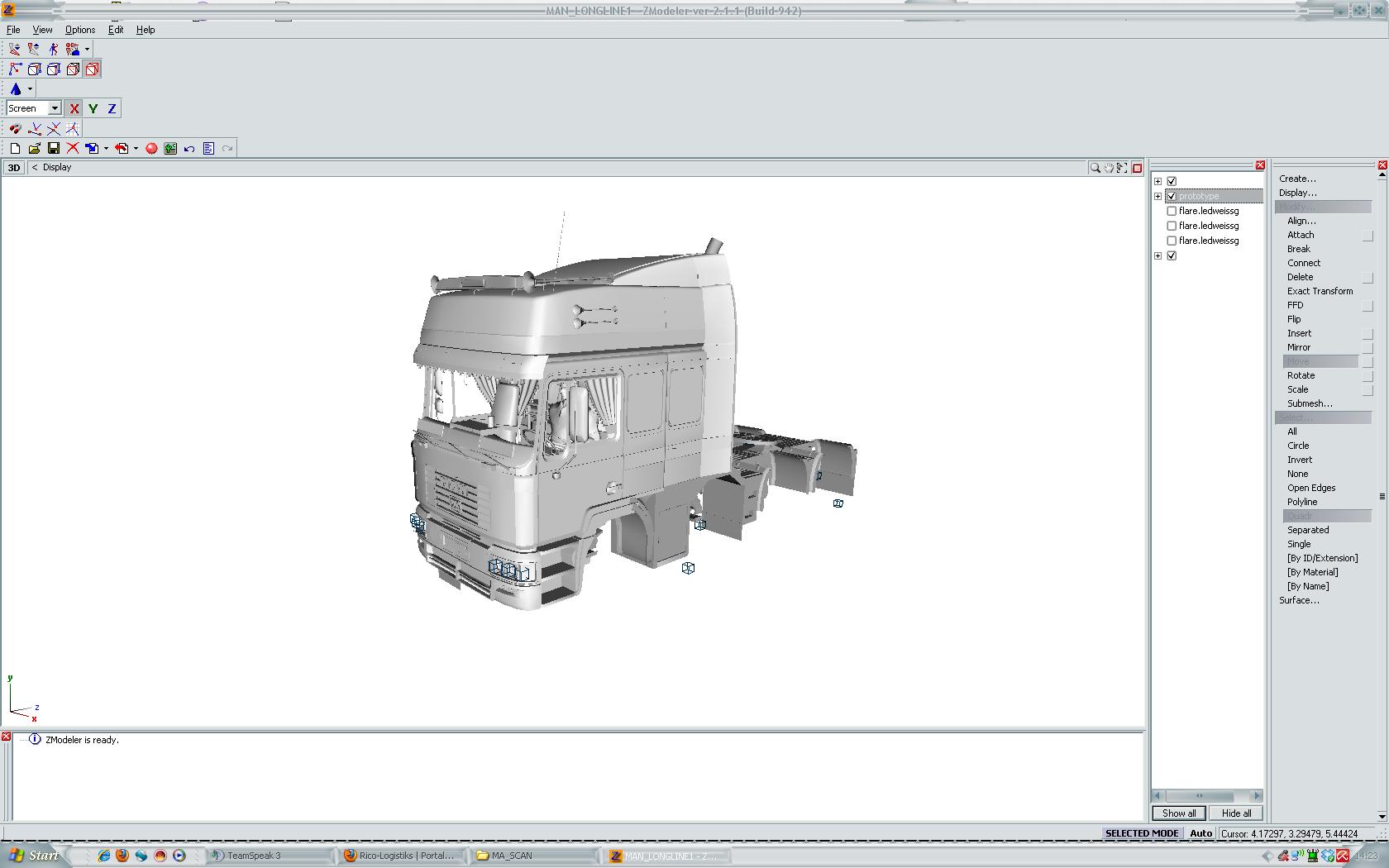Open dropdown arrow beside the blue cone icon
Image resolution: width=1389 pixels, height=868 pixels.
tap(30, 89)
